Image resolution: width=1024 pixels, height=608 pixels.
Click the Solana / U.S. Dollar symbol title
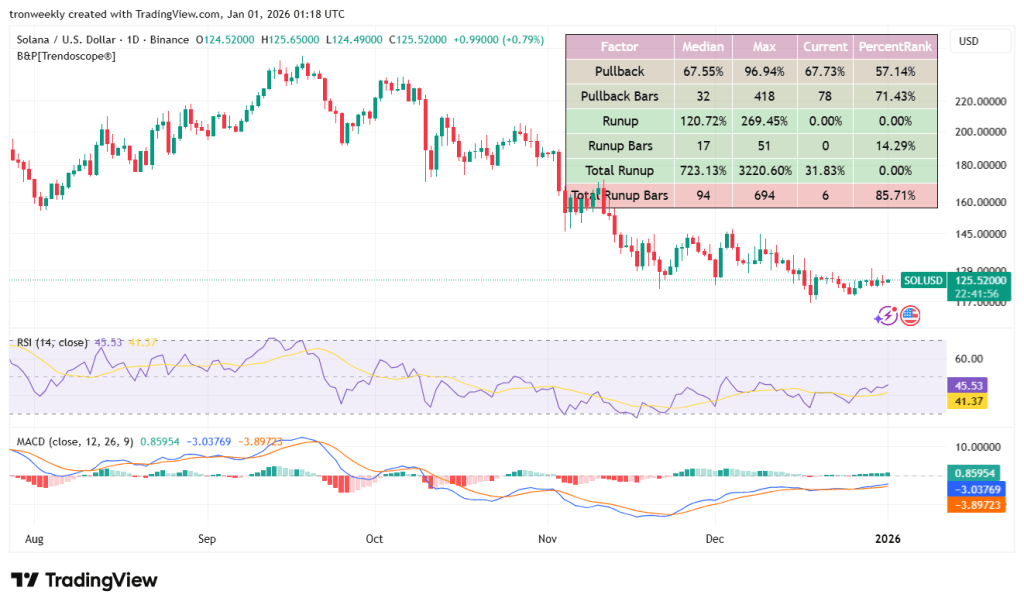point(65,40)
